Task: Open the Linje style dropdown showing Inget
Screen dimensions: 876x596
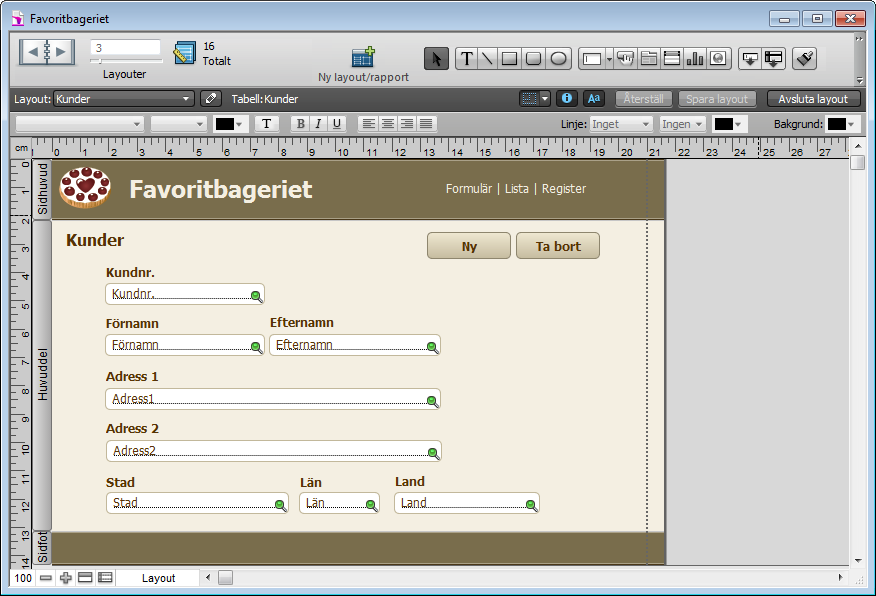Action: point(621,124)
